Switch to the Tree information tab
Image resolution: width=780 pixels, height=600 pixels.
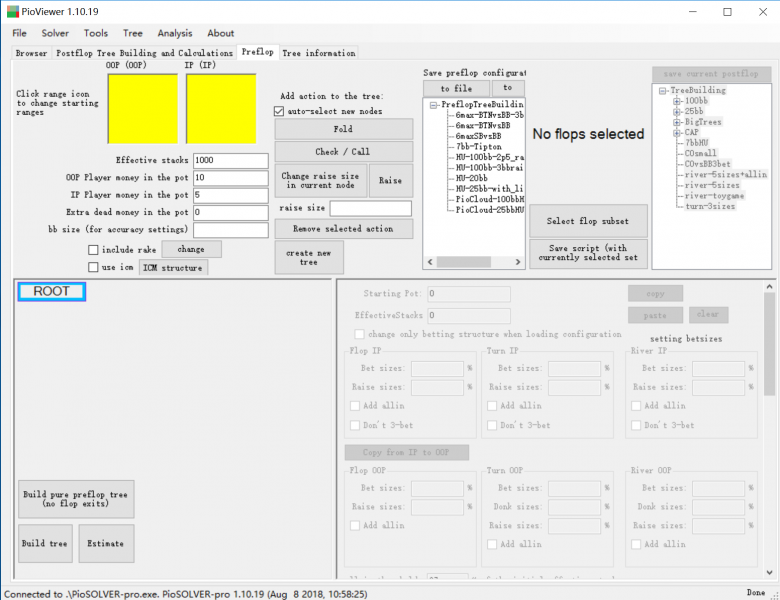pyautogui.click(x=318, y=53)
